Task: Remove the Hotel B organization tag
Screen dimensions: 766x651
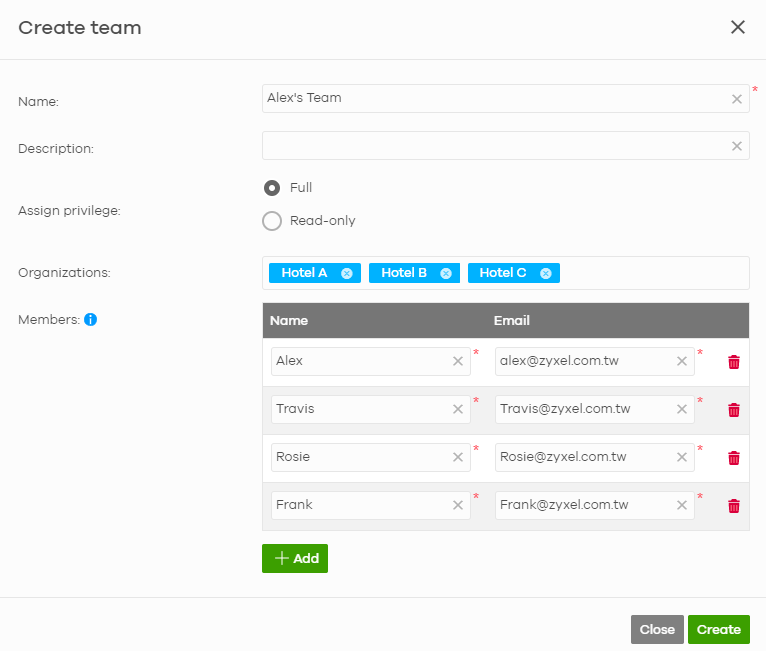Action: pyautogui.click(x=446, y=273)
